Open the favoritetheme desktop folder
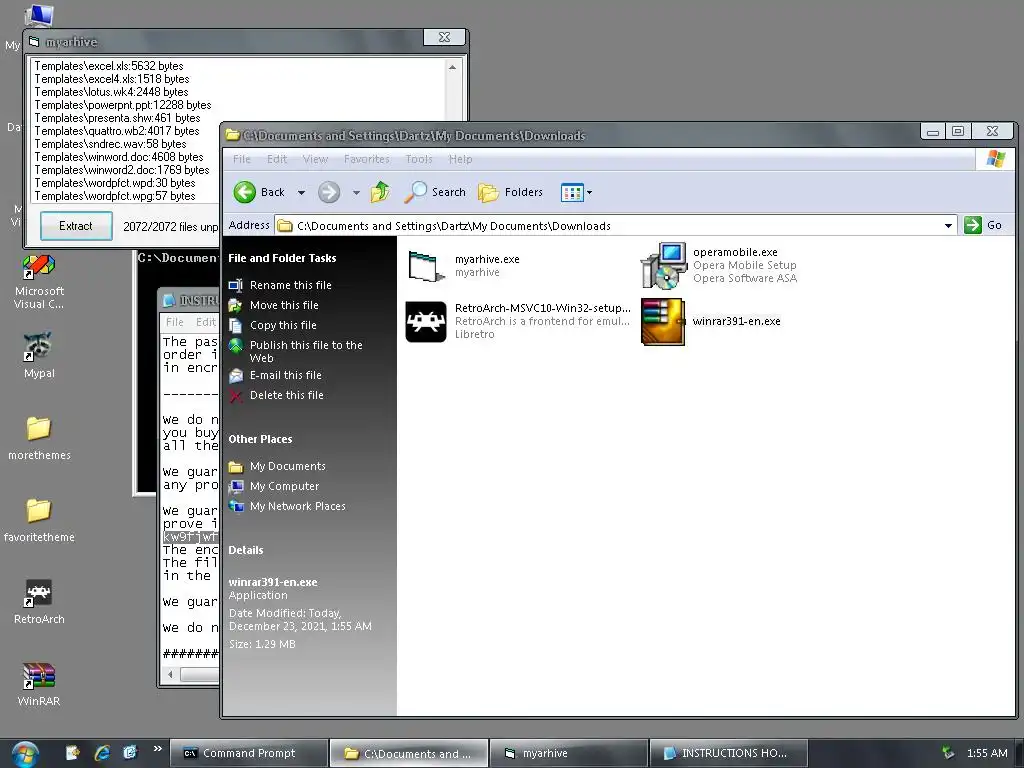The height and width of the screenshot is (768, 1024). pos(39,520)
